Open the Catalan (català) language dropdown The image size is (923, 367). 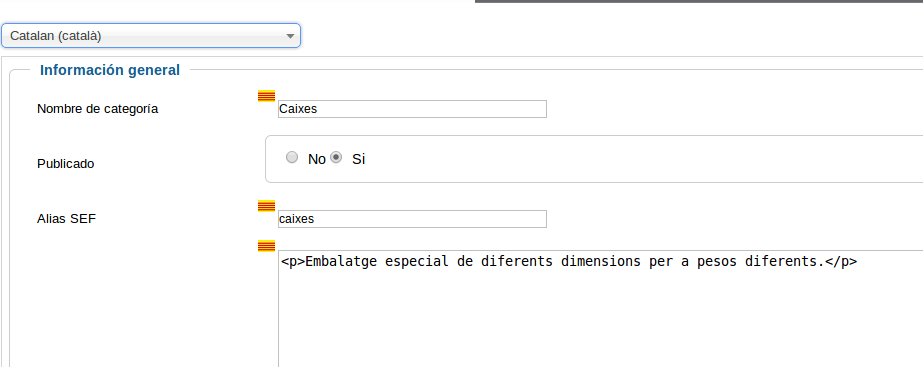click(151, 36)
